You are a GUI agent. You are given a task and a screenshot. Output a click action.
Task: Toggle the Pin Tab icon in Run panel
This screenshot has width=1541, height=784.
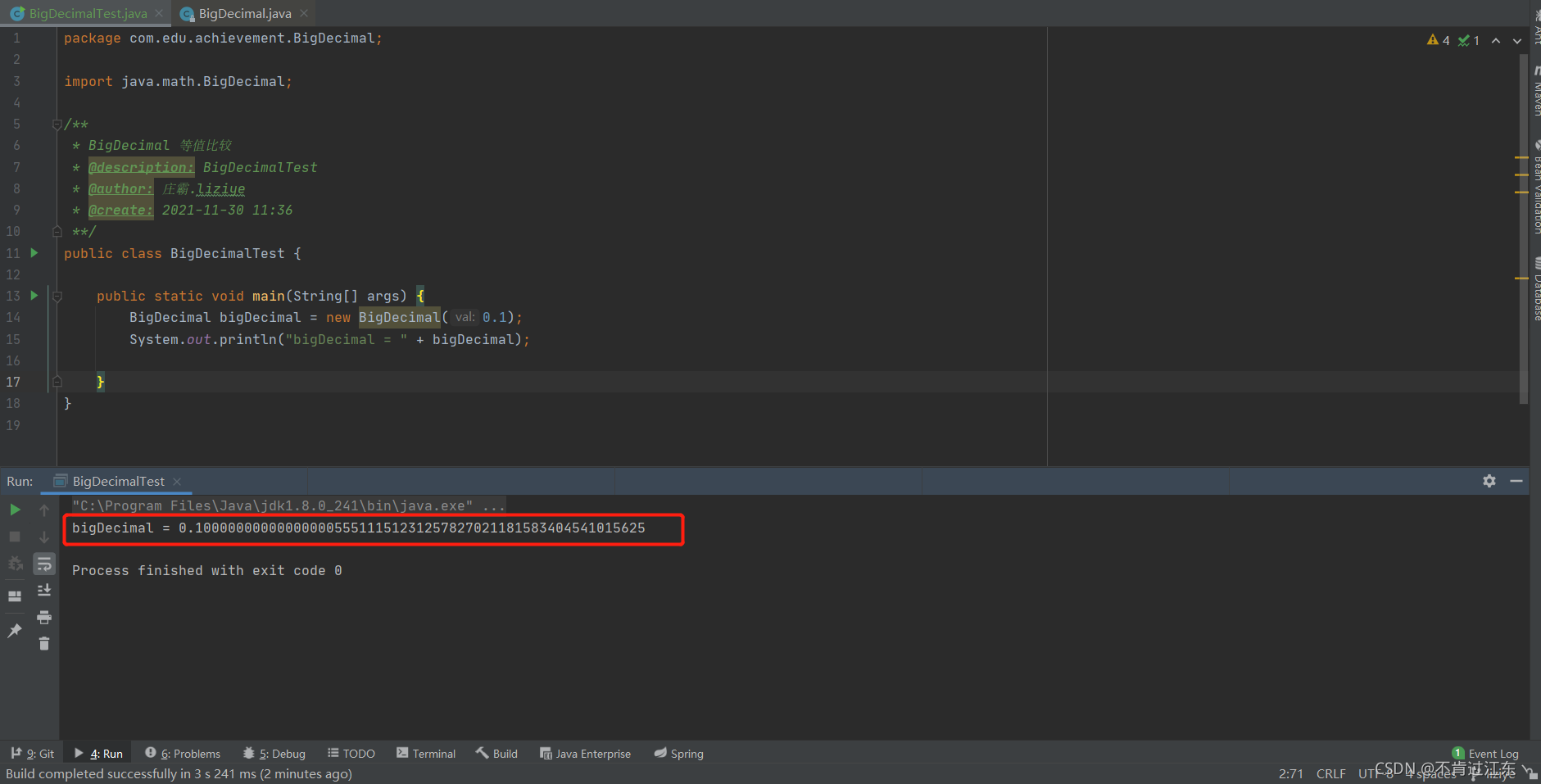(15, 630)
